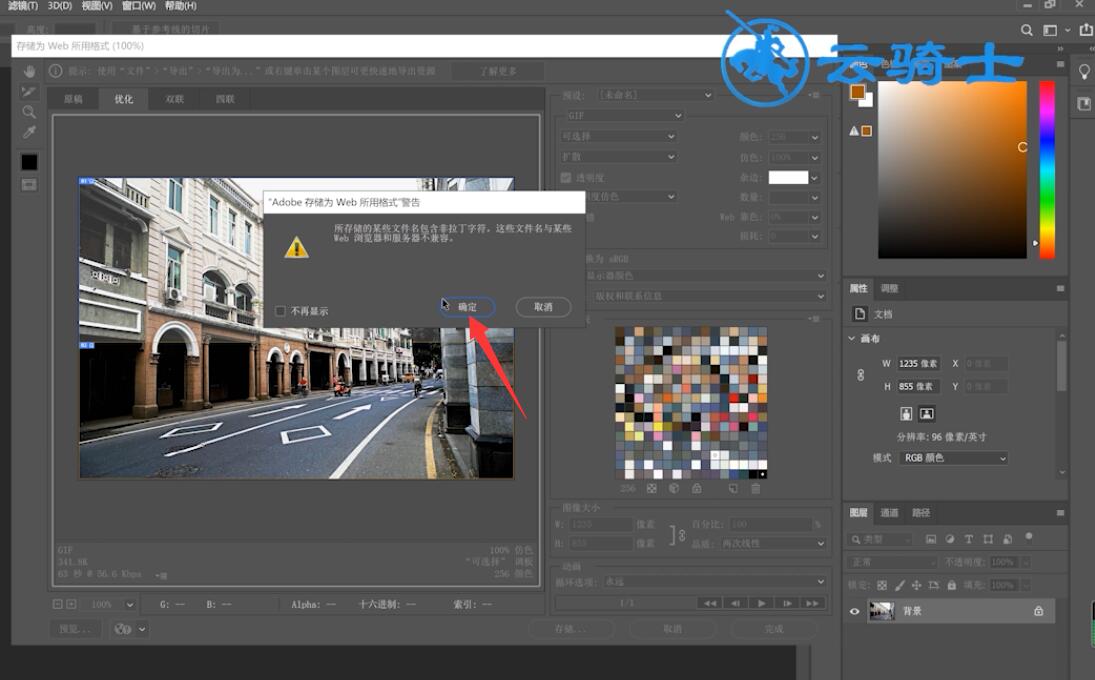Open the GIF format dropdown
The image size is (1095, 680).
coord(623,115)
